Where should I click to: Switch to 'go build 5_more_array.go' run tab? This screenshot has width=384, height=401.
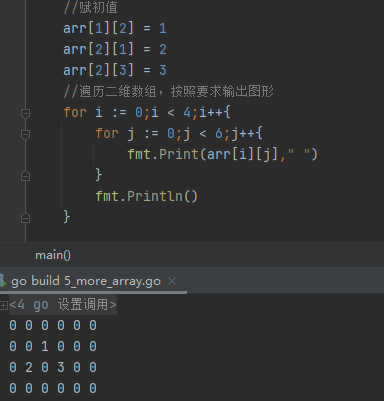[86, 281]
